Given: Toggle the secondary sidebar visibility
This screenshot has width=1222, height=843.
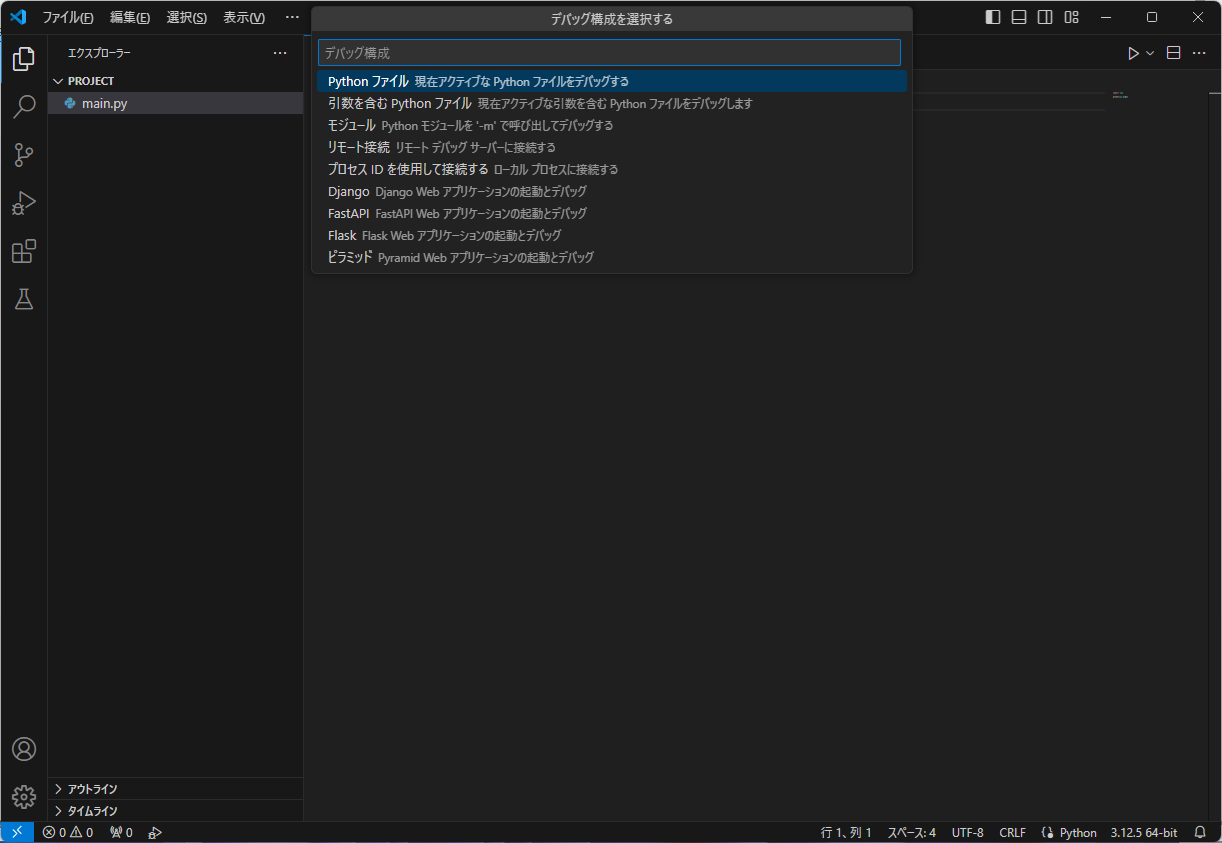Looking at the screenshot, I should pyautogui.click(x=1044, y=17).
